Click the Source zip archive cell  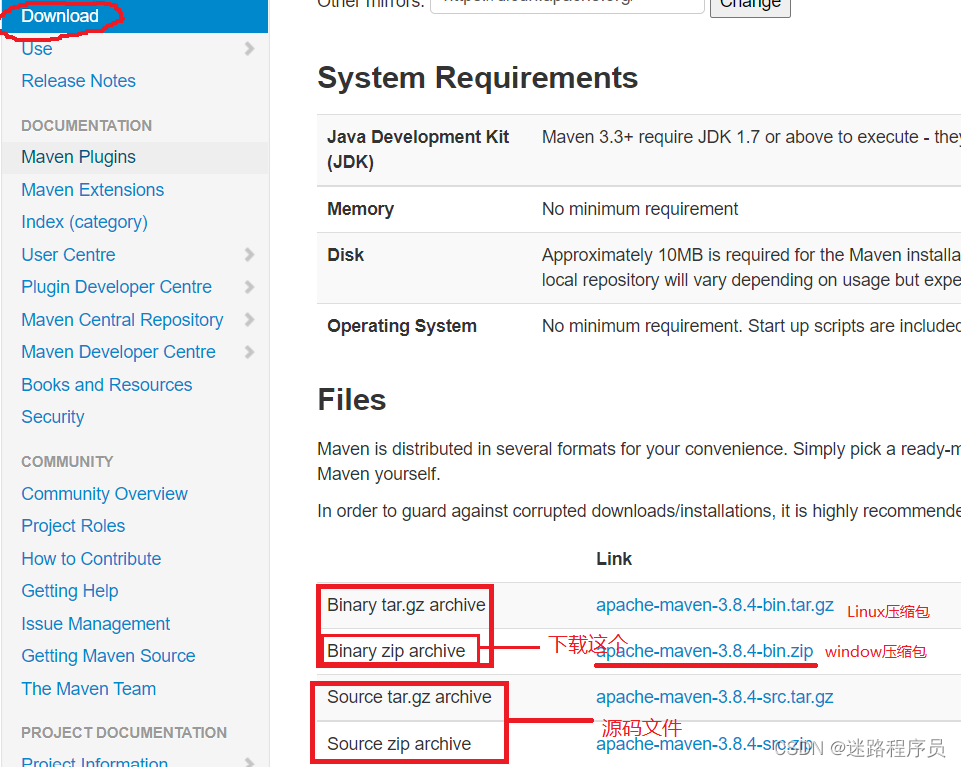(x=399, y=744)
